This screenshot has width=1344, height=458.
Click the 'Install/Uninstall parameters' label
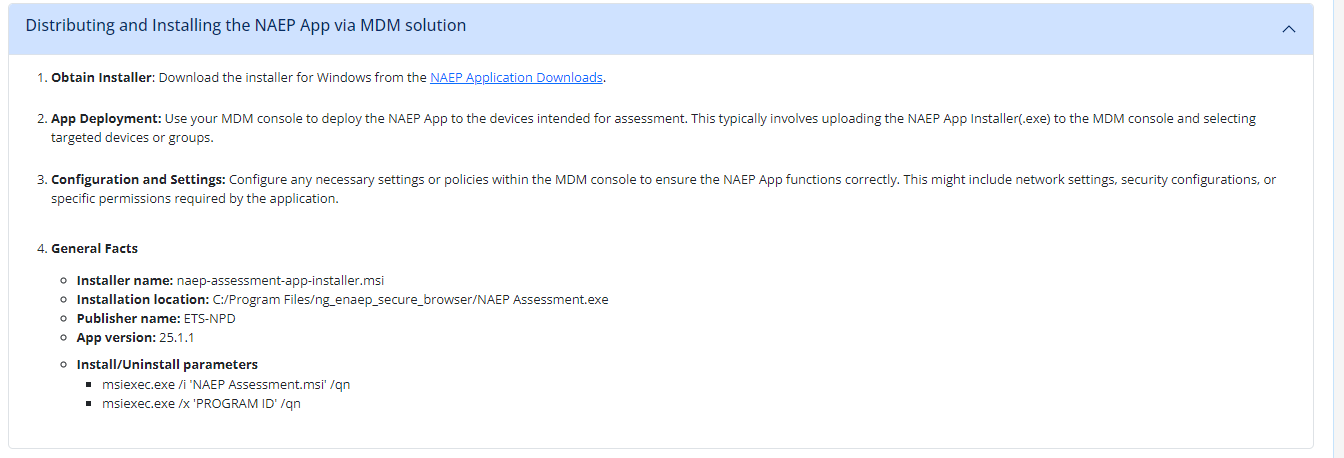point(167,364)
